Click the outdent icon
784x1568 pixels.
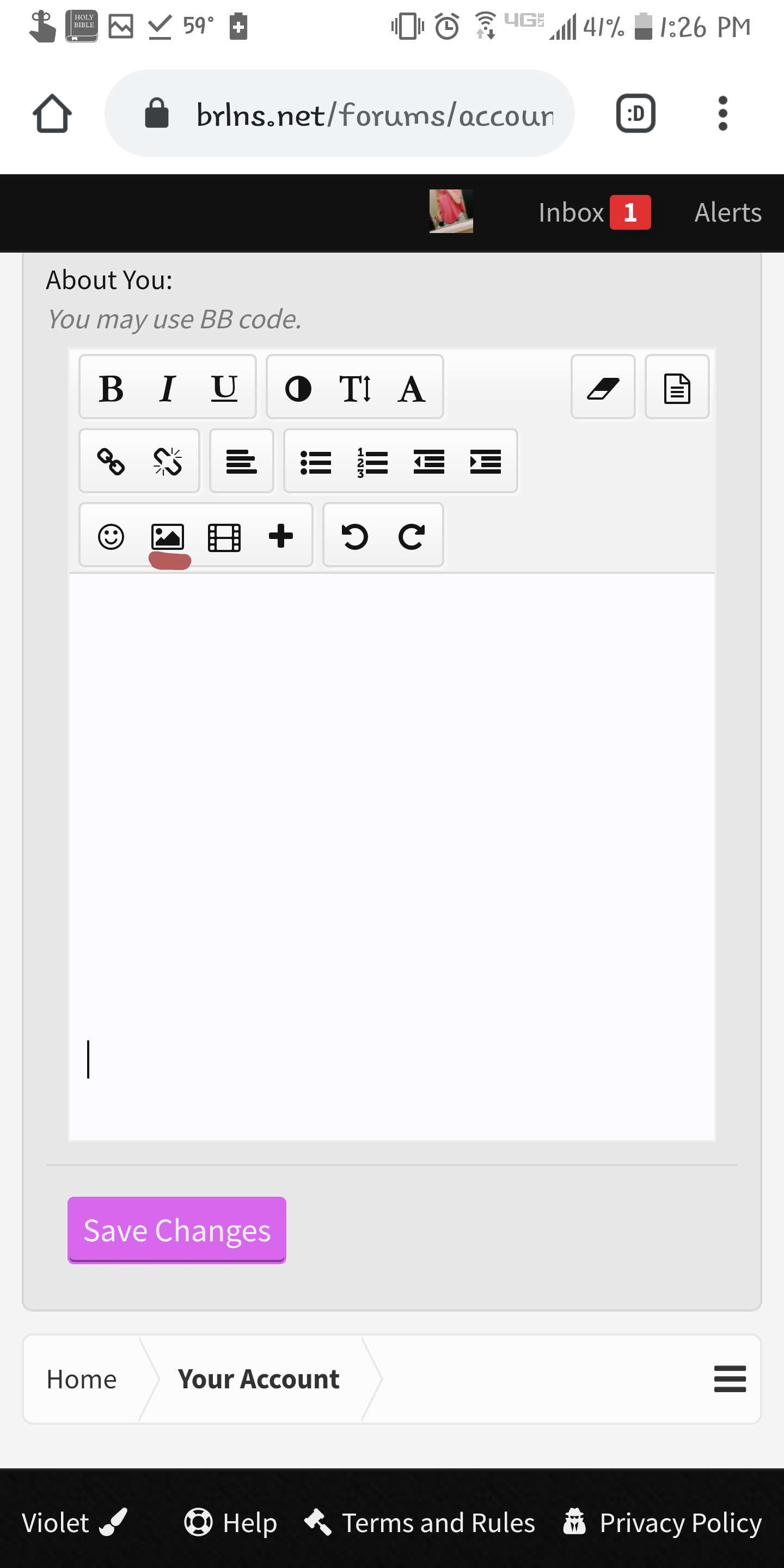429,462
